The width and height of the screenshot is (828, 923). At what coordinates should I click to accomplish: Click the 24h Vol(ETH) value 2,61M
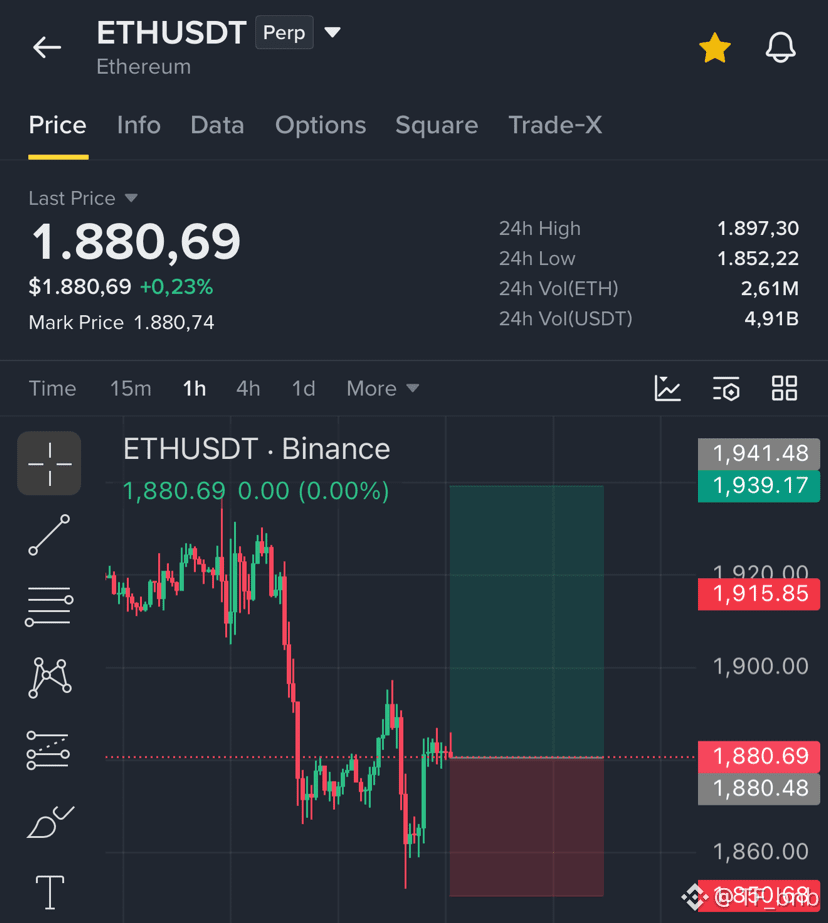pos(770,288)
